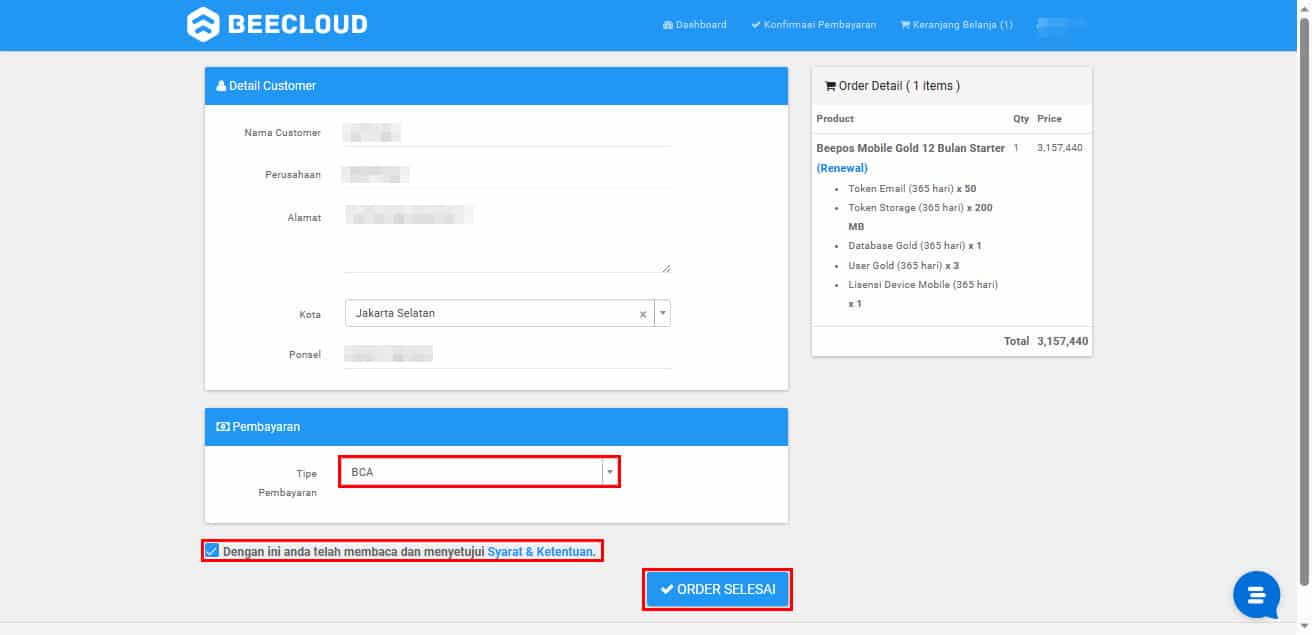1312x635 pixels.
Task: Expand the Kota dropdown arrow
Action: pyautogui.click(x=662, y=314)
